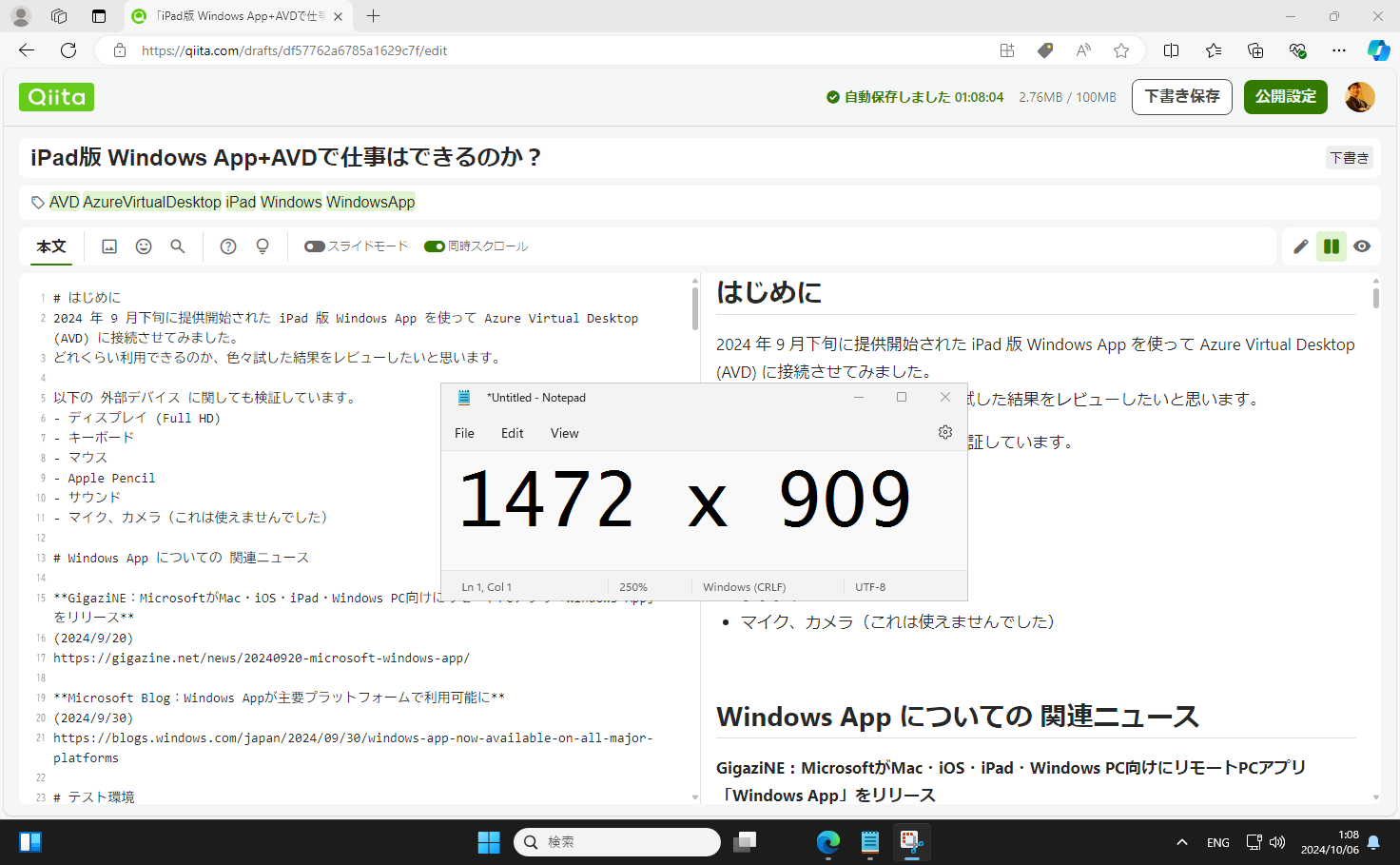Switch to editor-only view with the pencil icon
Screen dimensions: 1400x865
coord(1300,246)
